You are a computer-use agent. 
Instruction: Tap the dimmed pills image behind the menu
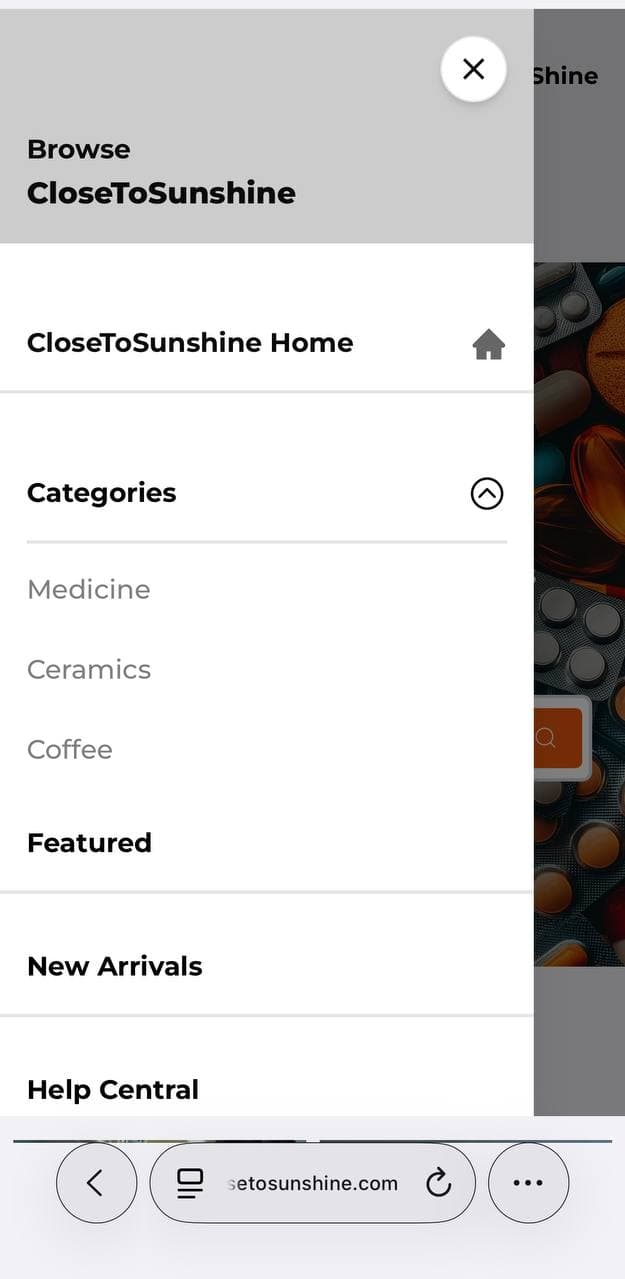point(580,500)
